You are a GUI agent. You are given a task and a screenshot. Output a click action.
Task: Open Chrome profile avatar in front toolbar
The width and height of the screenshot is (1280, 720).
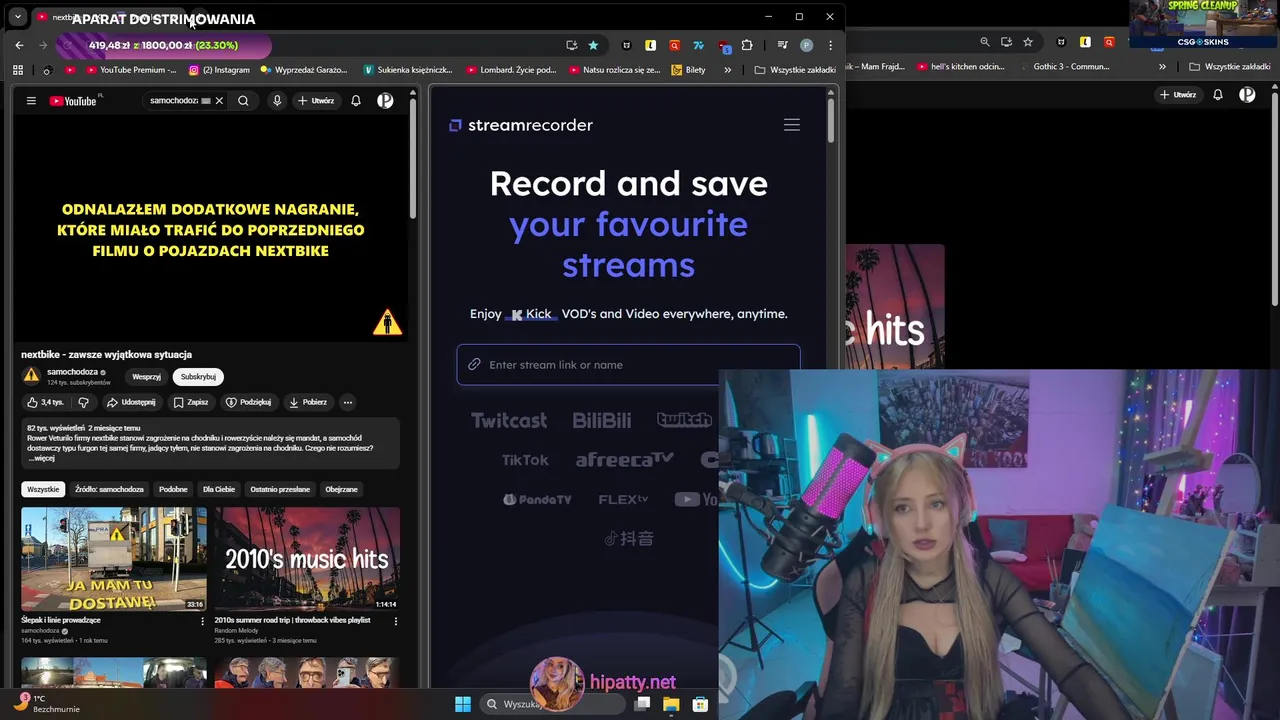(x=806, y=45)
